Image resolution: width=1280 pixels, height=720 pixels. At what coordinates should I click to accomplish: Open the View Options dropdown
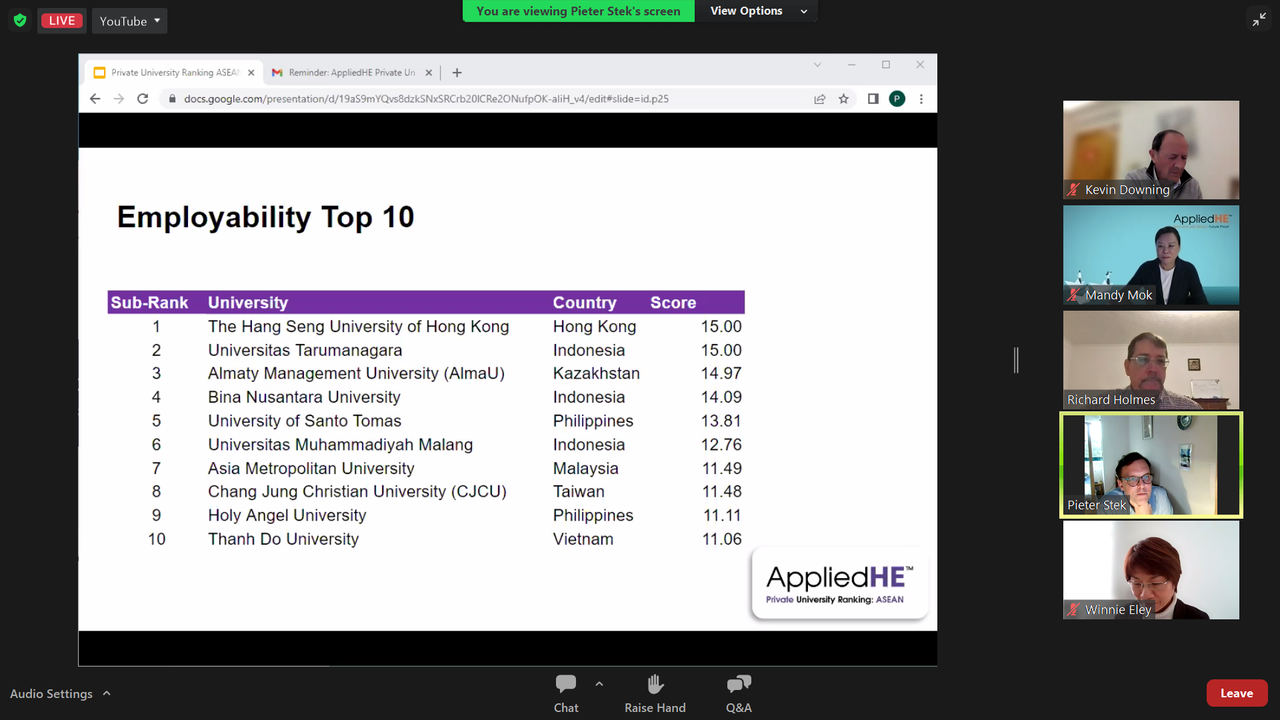759,11
